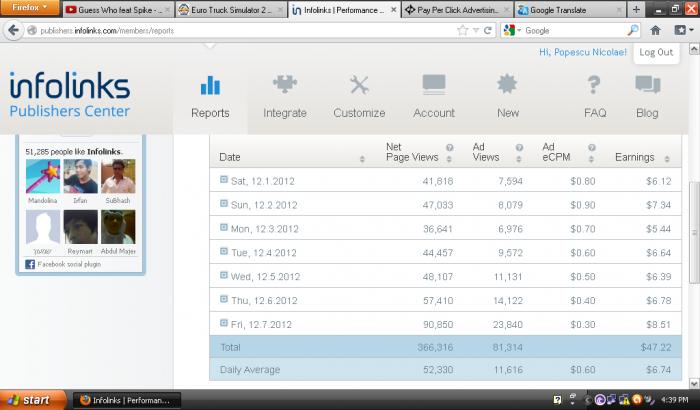Screen dimensions: 700x410
Task: Switch to the Pay Per Click Advertising tab
Action: click(457, 10)
